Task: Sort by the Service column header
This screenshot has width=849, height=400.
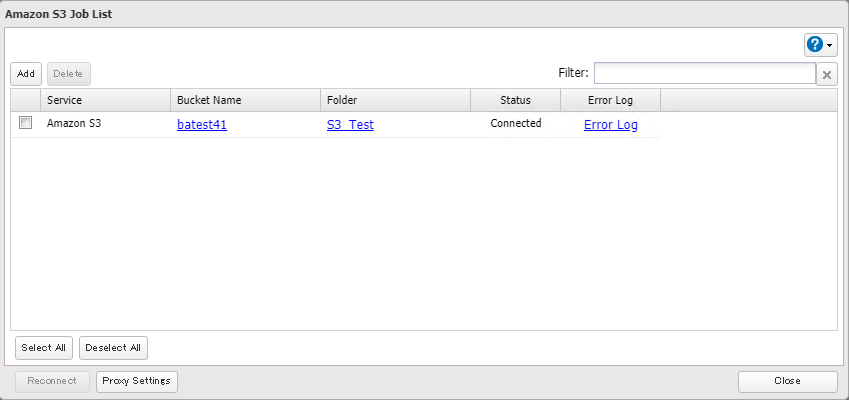Action: tap(105, 100)
